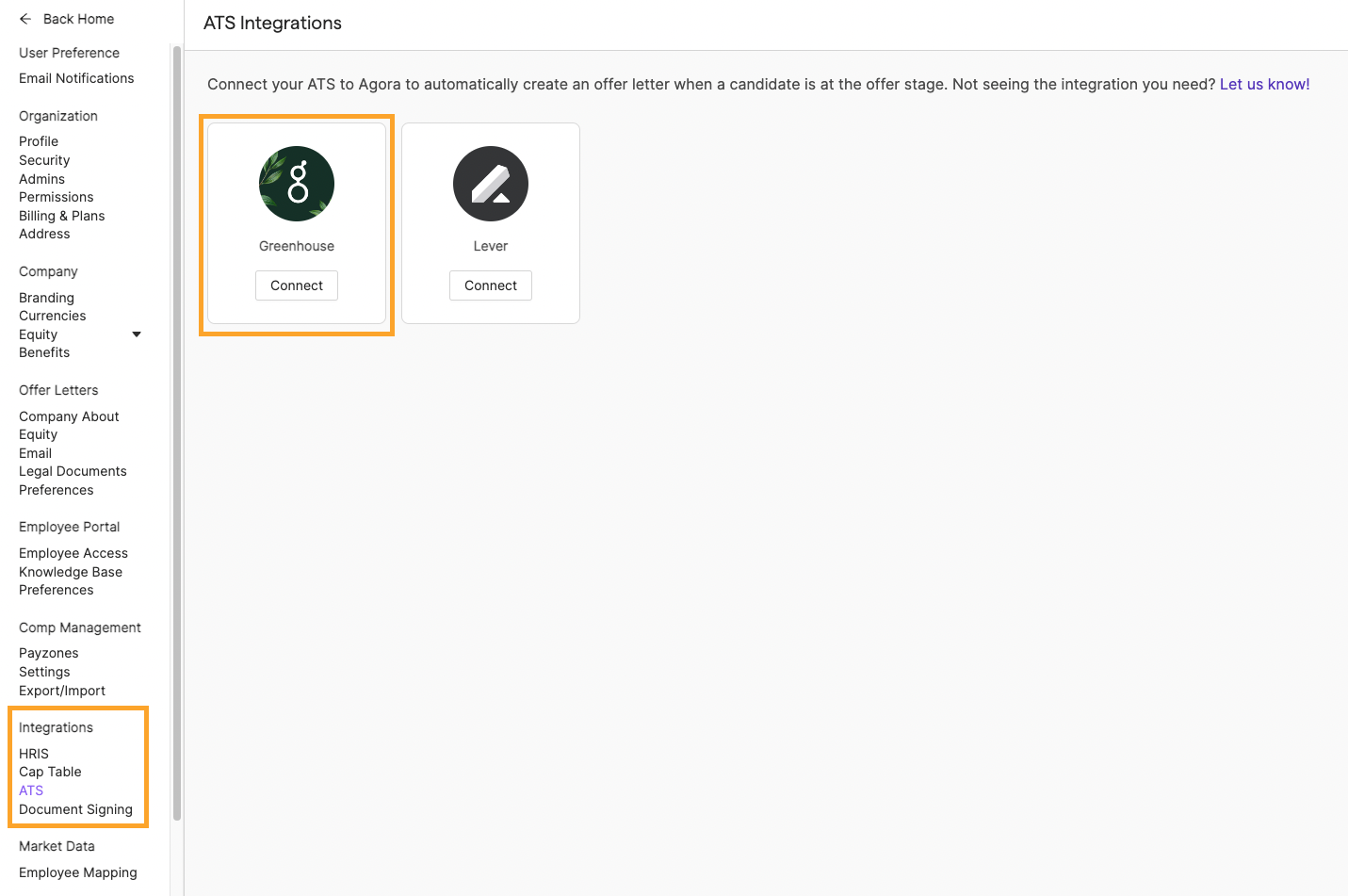Open Billing & Plans
The height and width of the screenshot is (896, 1348).
point(61,216)
